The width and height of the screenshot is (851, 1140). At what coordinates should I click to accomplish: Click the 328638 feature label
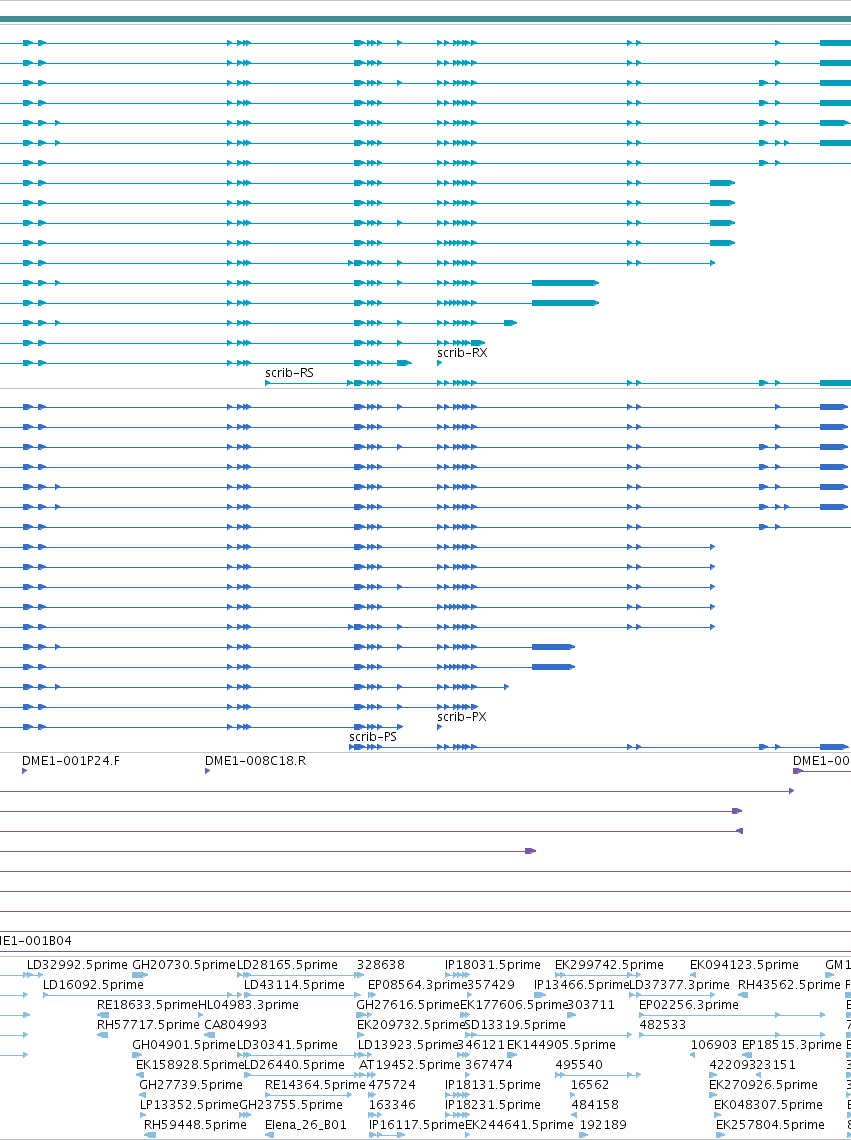click(380, 965)
